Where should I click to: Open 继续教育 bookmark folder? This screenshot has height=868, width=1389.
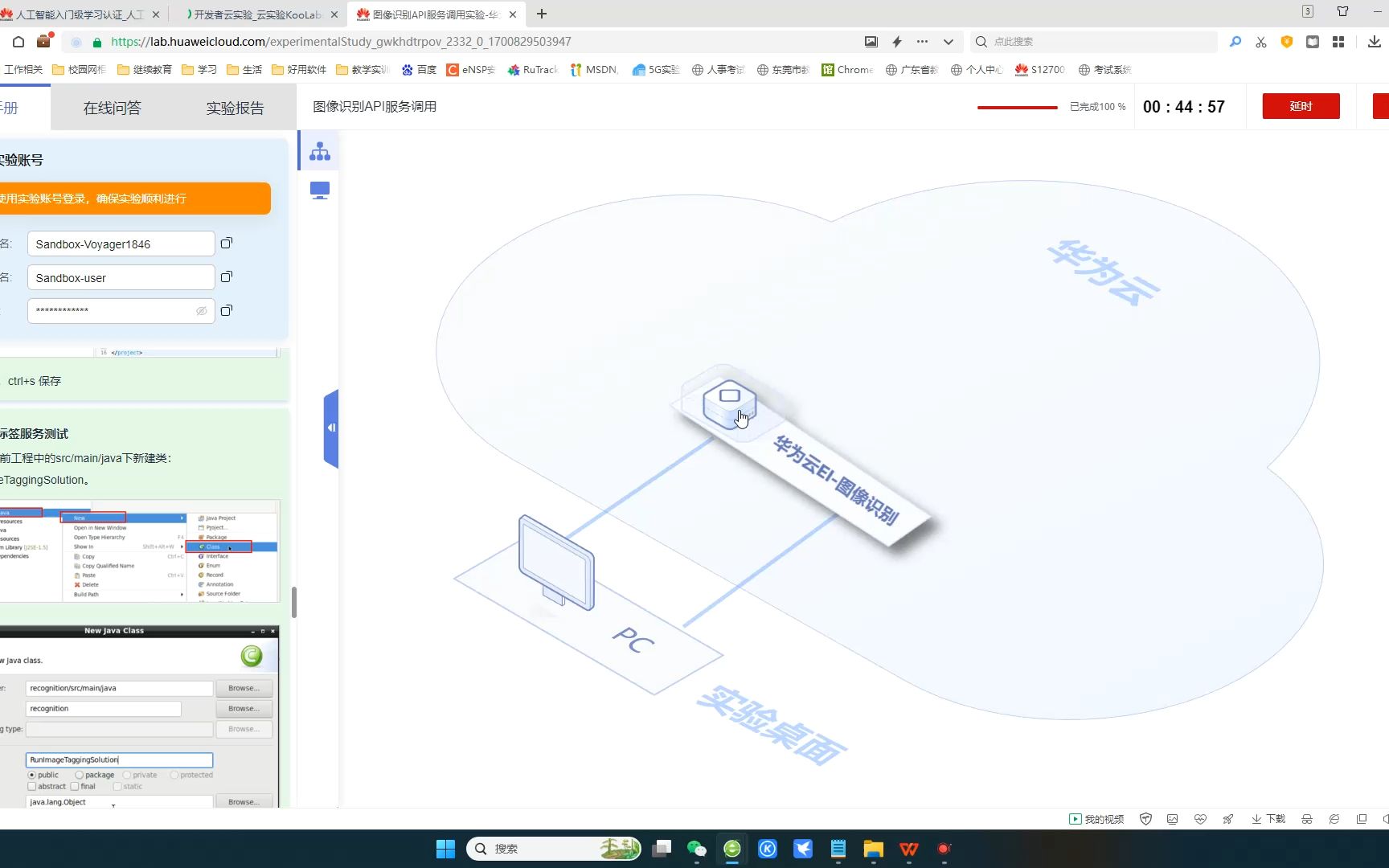(145, 70)
